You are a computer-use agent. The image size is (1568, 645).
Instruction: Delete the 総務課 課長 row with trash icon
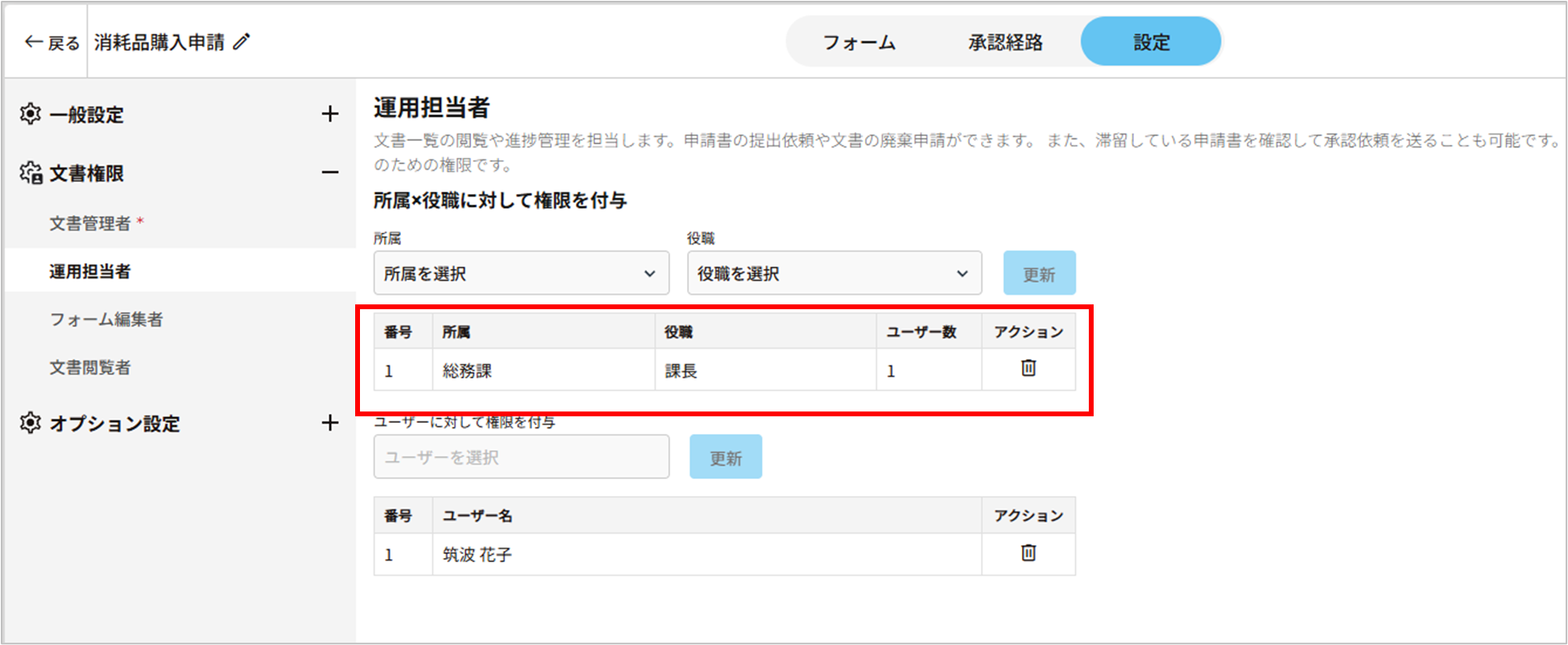[x=1028, y=369]
